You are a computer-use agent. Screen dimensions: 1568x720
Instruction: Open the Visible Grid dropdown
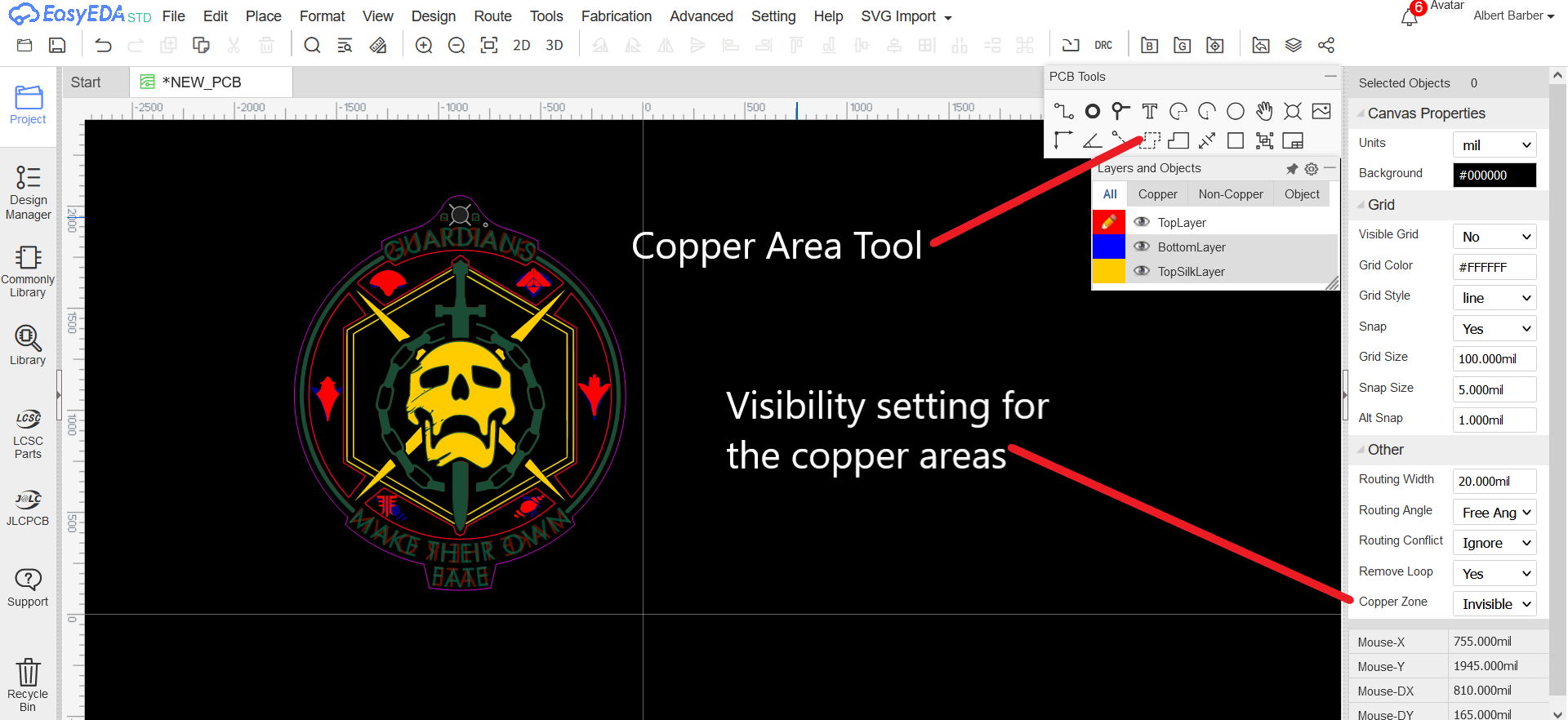tap(1494, 237)
